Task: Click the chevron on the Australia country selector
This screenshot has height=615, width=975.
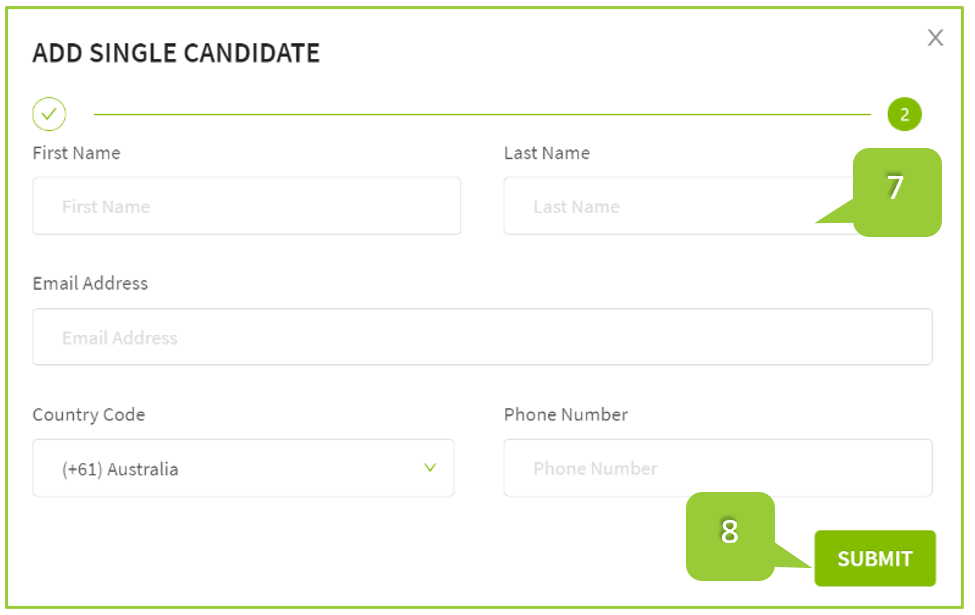Action: [430, 467]
